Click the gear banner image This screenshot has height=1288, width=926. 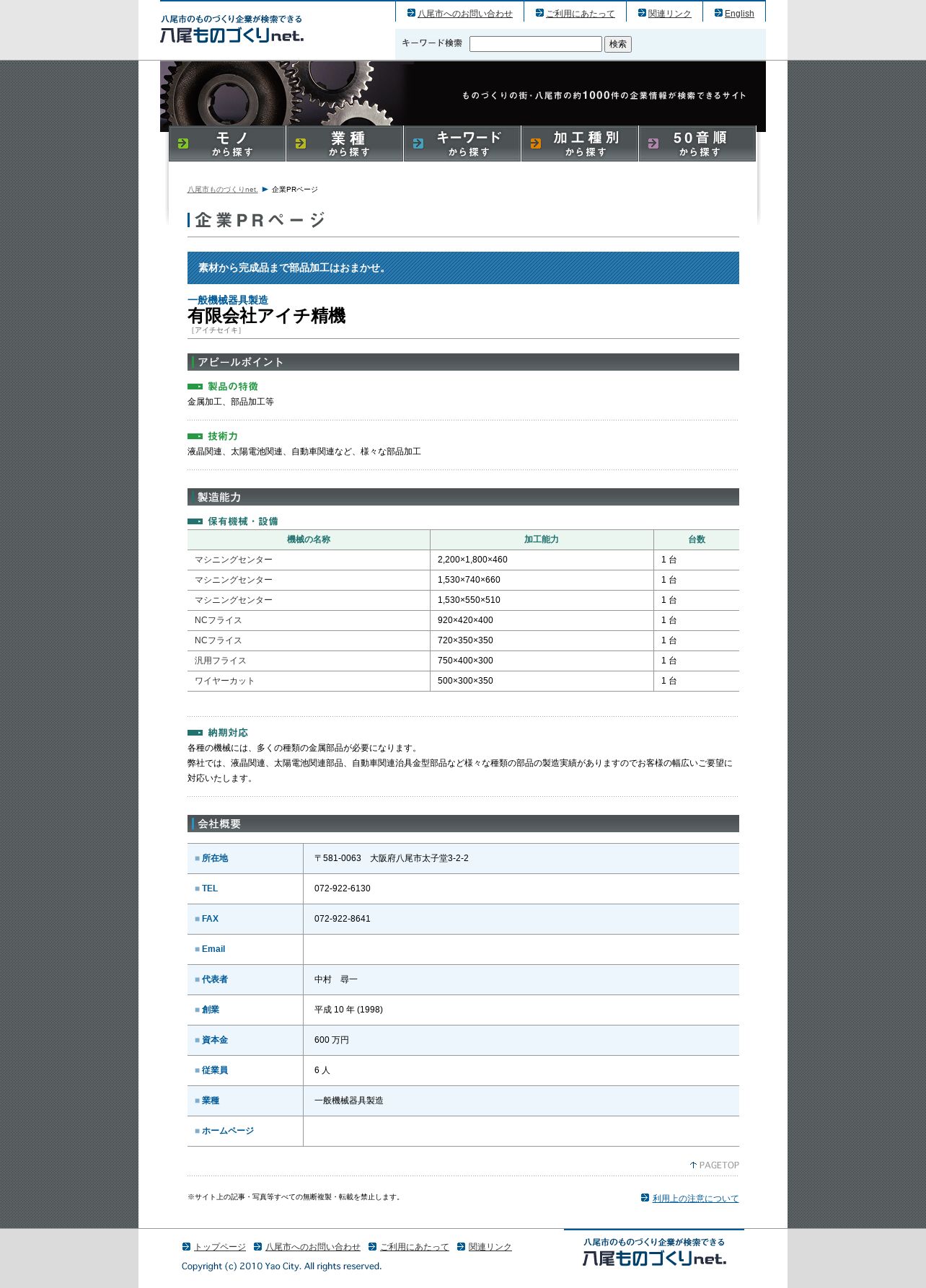(x=463, y=94)
